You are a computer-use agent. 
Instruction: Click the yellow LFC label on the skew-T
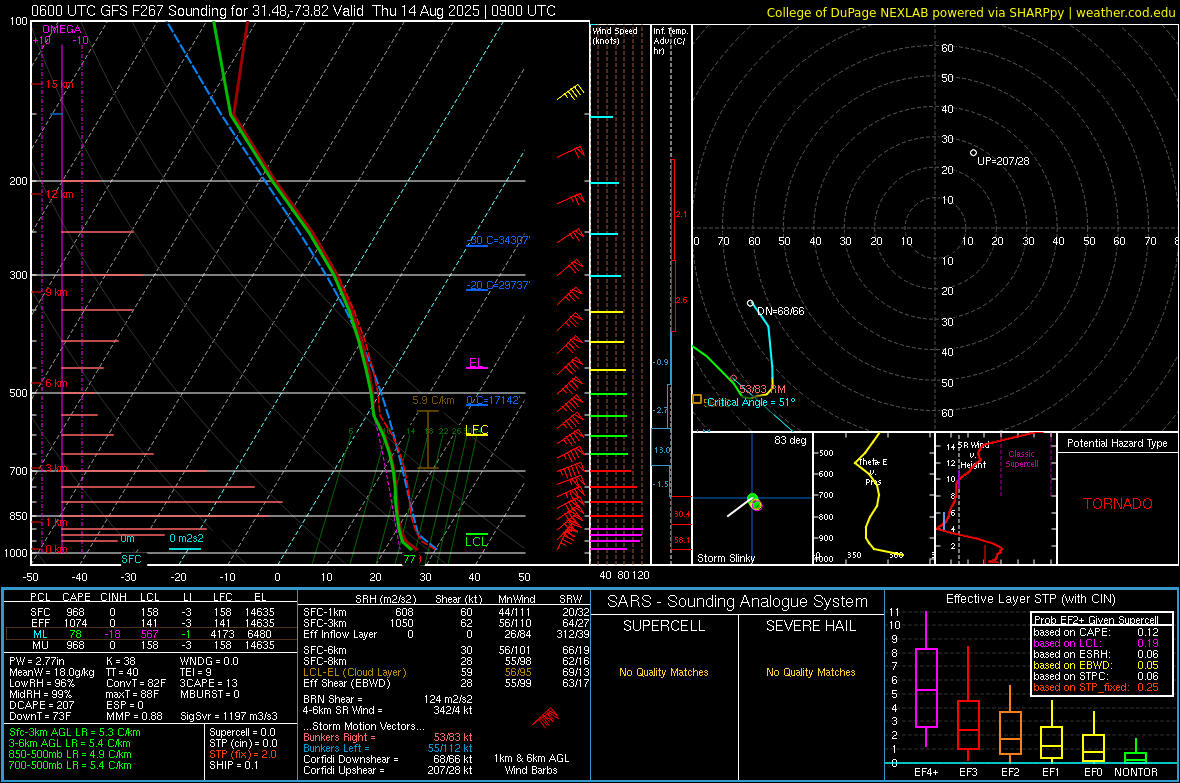[x=476, y=430]
